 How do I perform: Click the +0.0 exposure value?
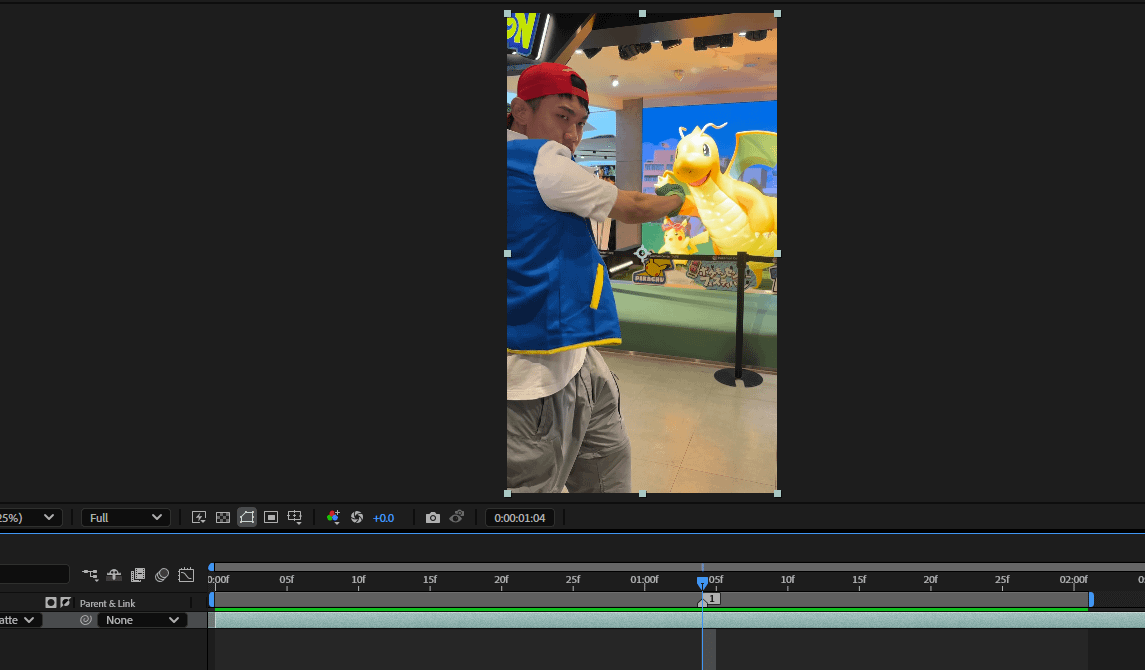pyautogui.click(x=384, y=518)
